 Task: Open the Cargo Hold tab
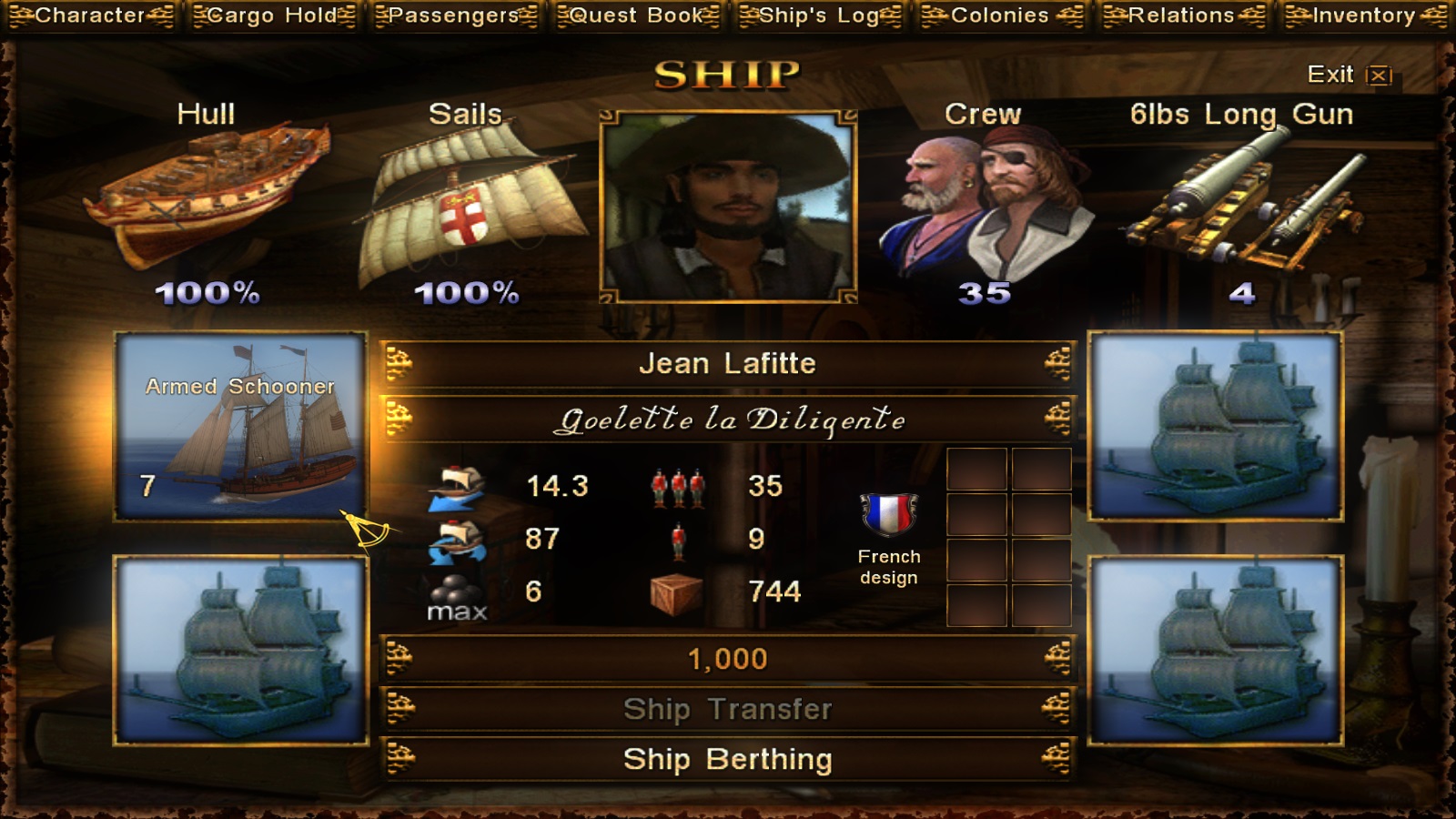[273, 15]
